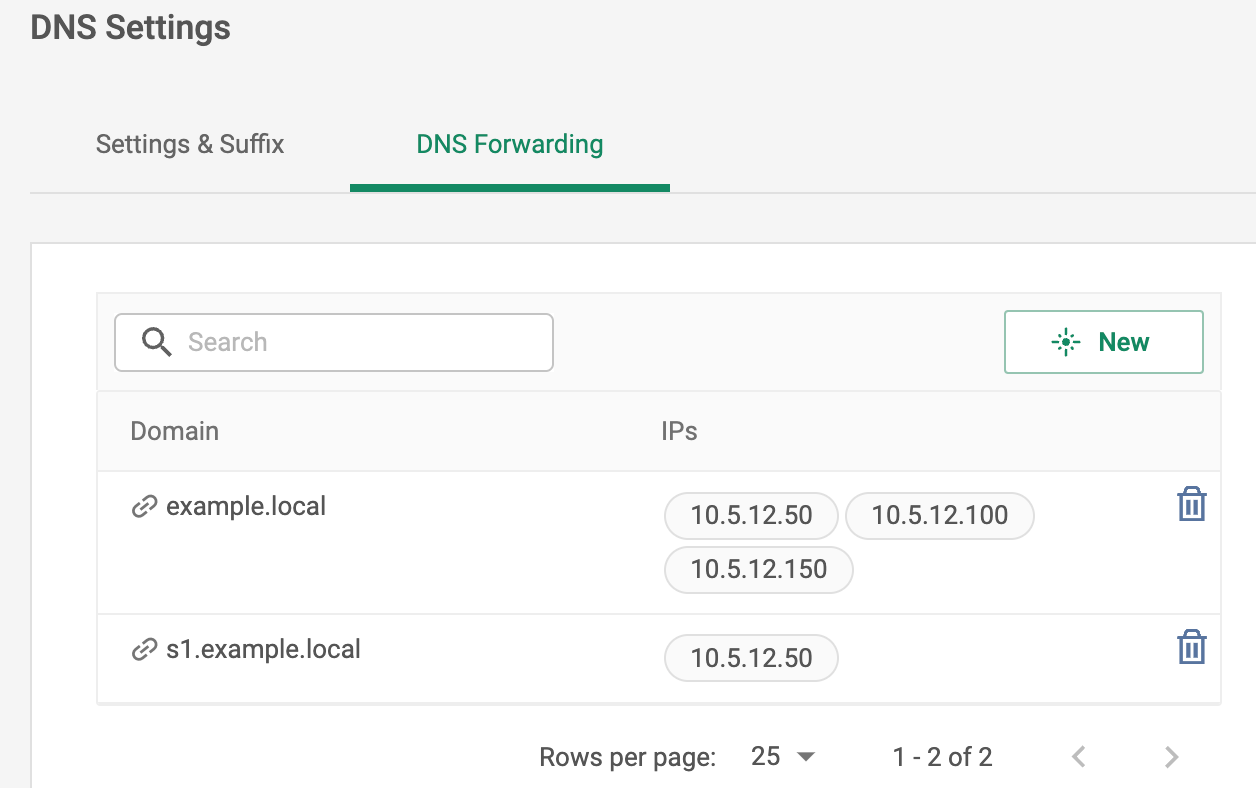Screen dimensions: 1256x788
Task: Open the rows per page dropdown
Action: tap(782, 757)
